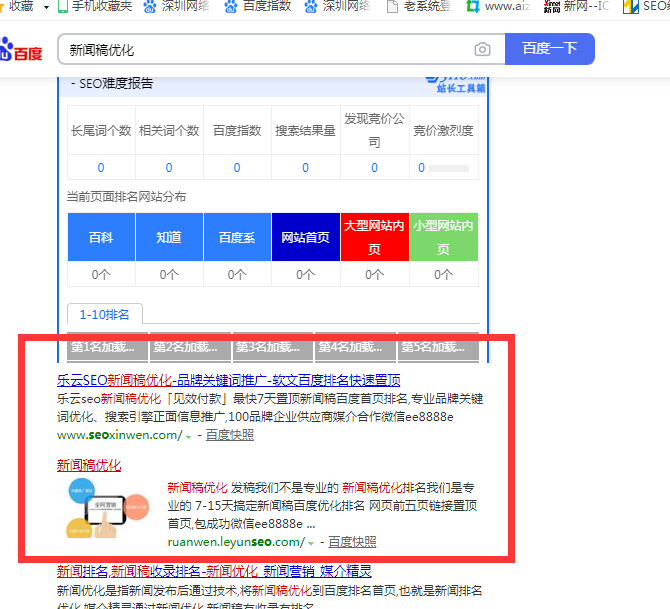
Task: Click the Baidu logo
Action: coord(21,49)
